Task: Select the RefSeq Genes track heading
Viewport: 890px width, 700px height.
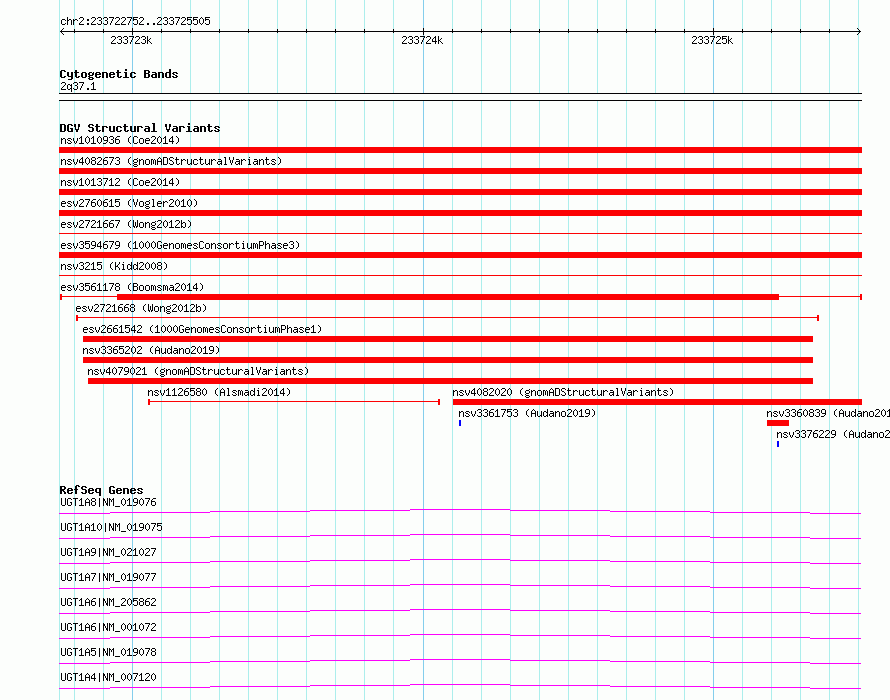Action: tap(102, 490)
